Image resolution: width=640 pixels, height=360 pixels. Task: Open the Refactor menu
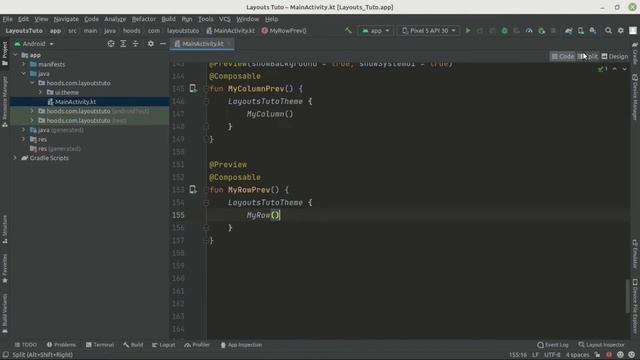click(144, 19)
